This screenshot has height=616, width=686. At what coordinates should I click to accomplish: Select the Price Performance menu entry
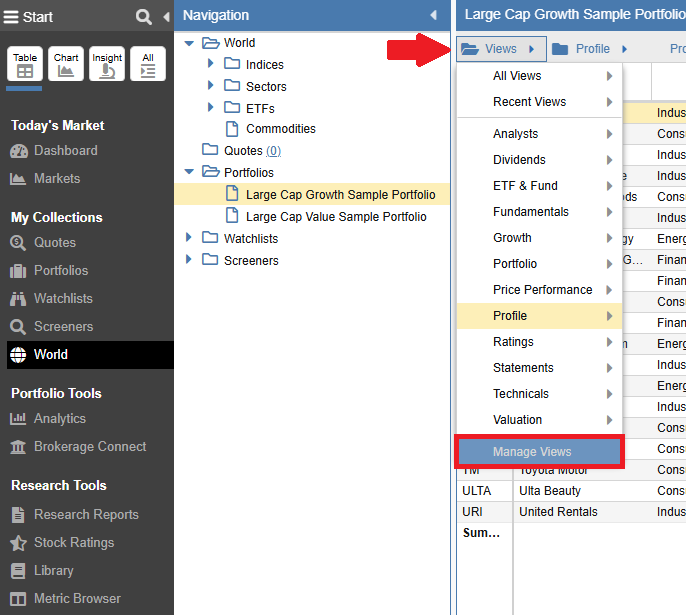tap(542, 290)
